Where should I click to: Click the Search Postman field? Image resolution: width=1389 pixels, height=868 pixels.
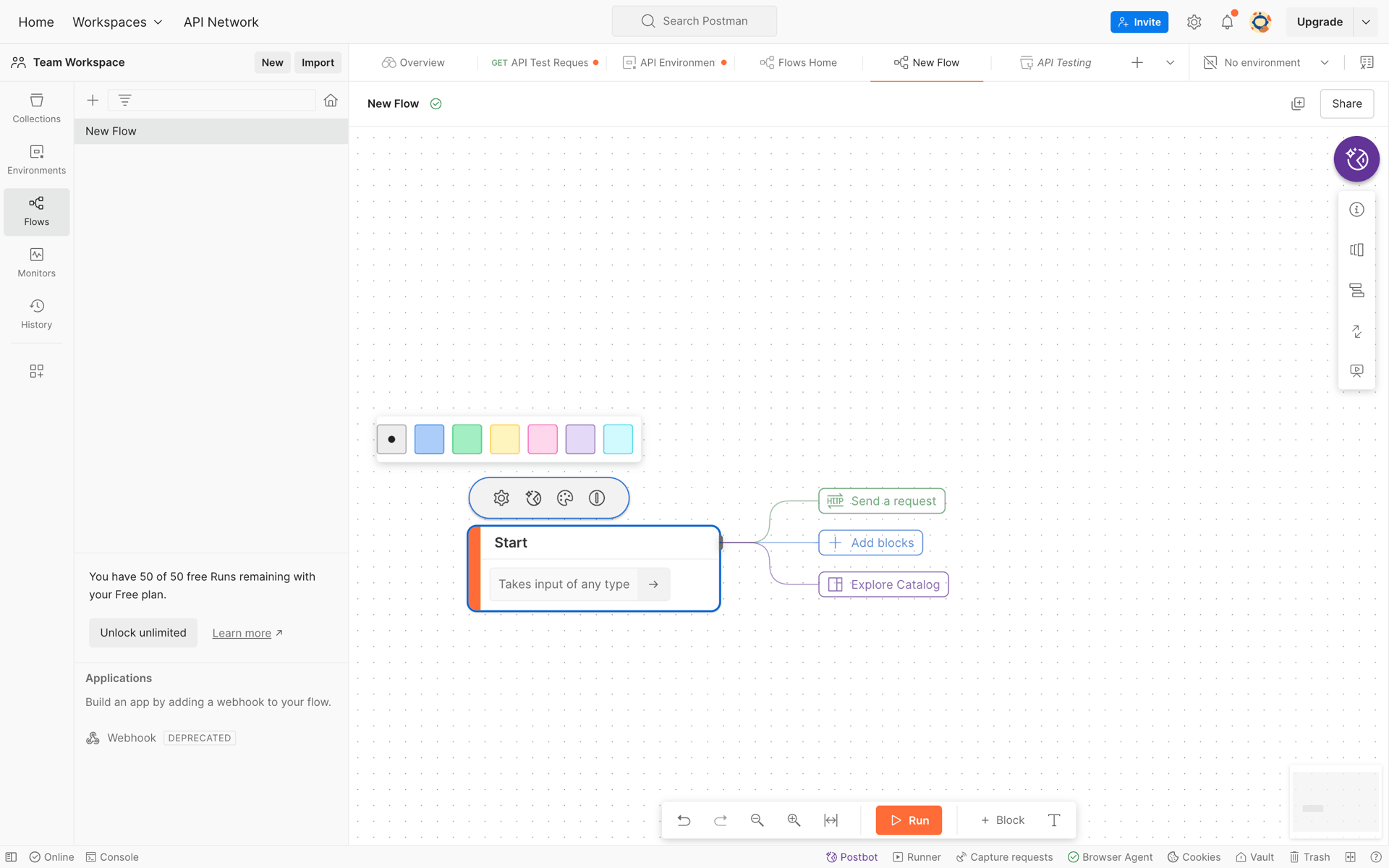click(x=694, y=22)
